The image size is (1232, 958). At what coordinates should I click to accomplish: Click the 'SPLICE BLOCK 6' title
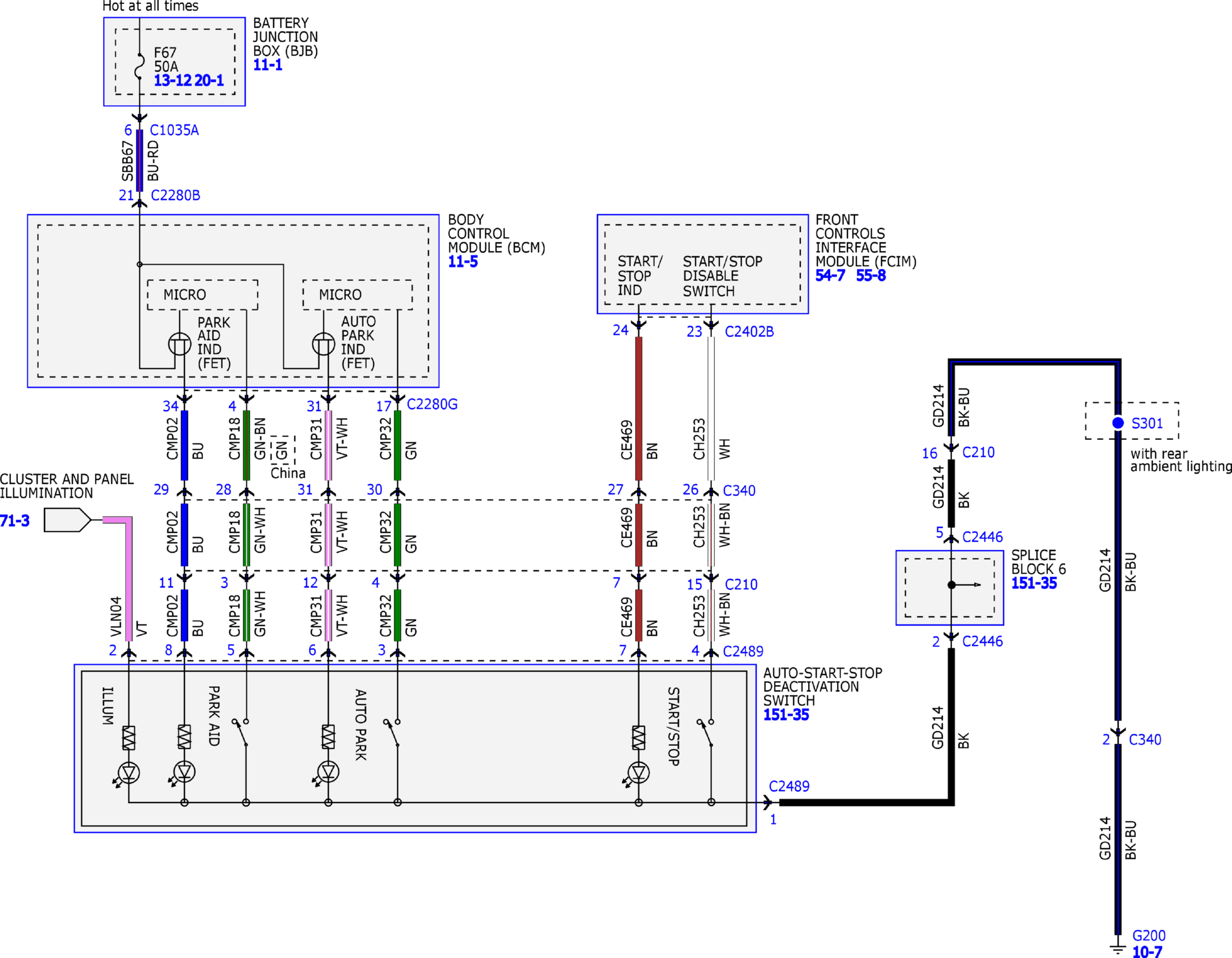pyautogui.click(x=1038, y=562)
